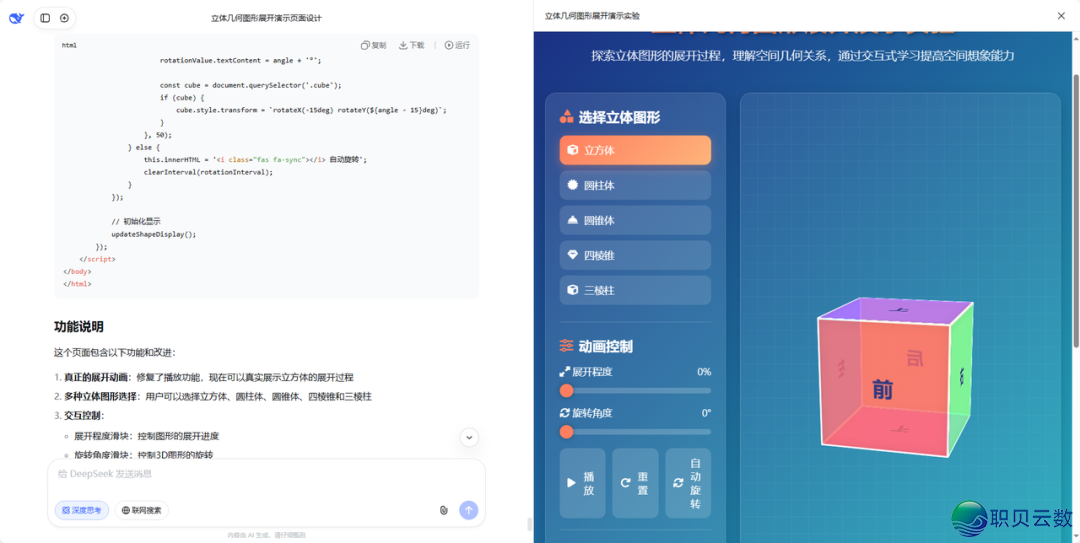This screenshot has height=543, width=1080.
Task: Close the preview panel
Action: [x=1061, y=16]
